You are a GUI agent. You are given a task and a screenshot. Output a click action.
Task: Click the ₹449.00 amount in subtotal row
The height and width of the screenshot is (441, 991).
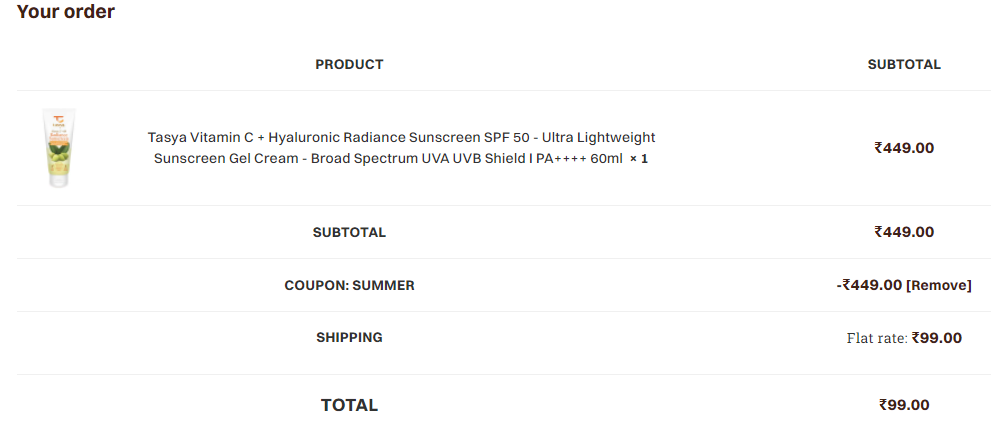[x=904, y=232]
